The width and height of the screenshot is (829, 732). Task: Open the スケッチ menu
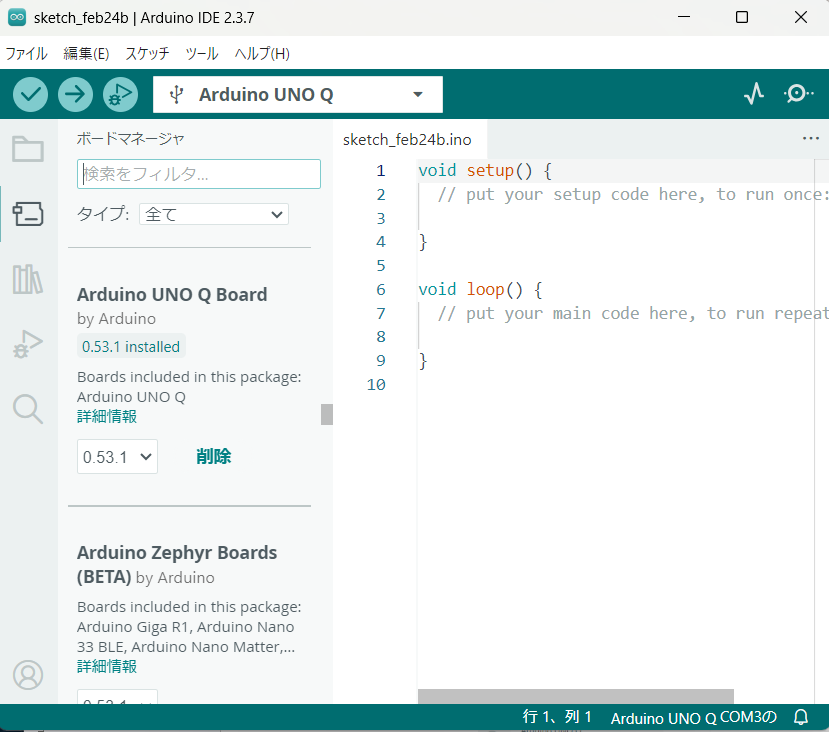click(147, 54)
